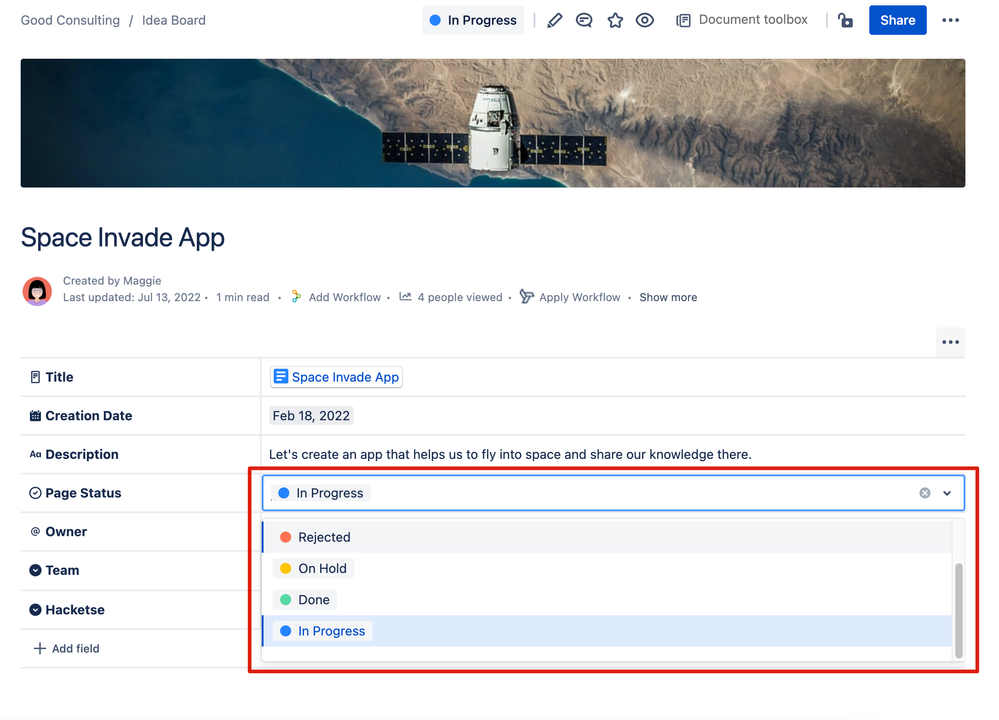Click Maggie's avatar picture

[37, 291]
